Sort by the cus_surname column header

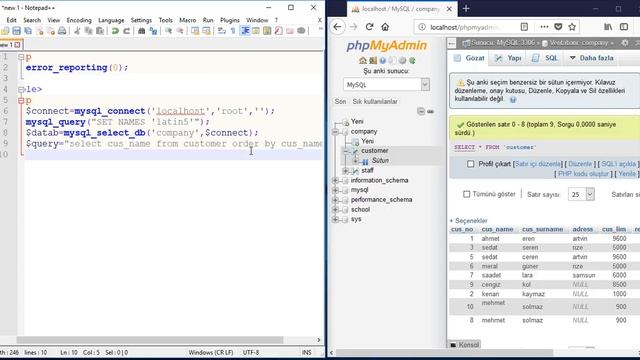(542, 229)
